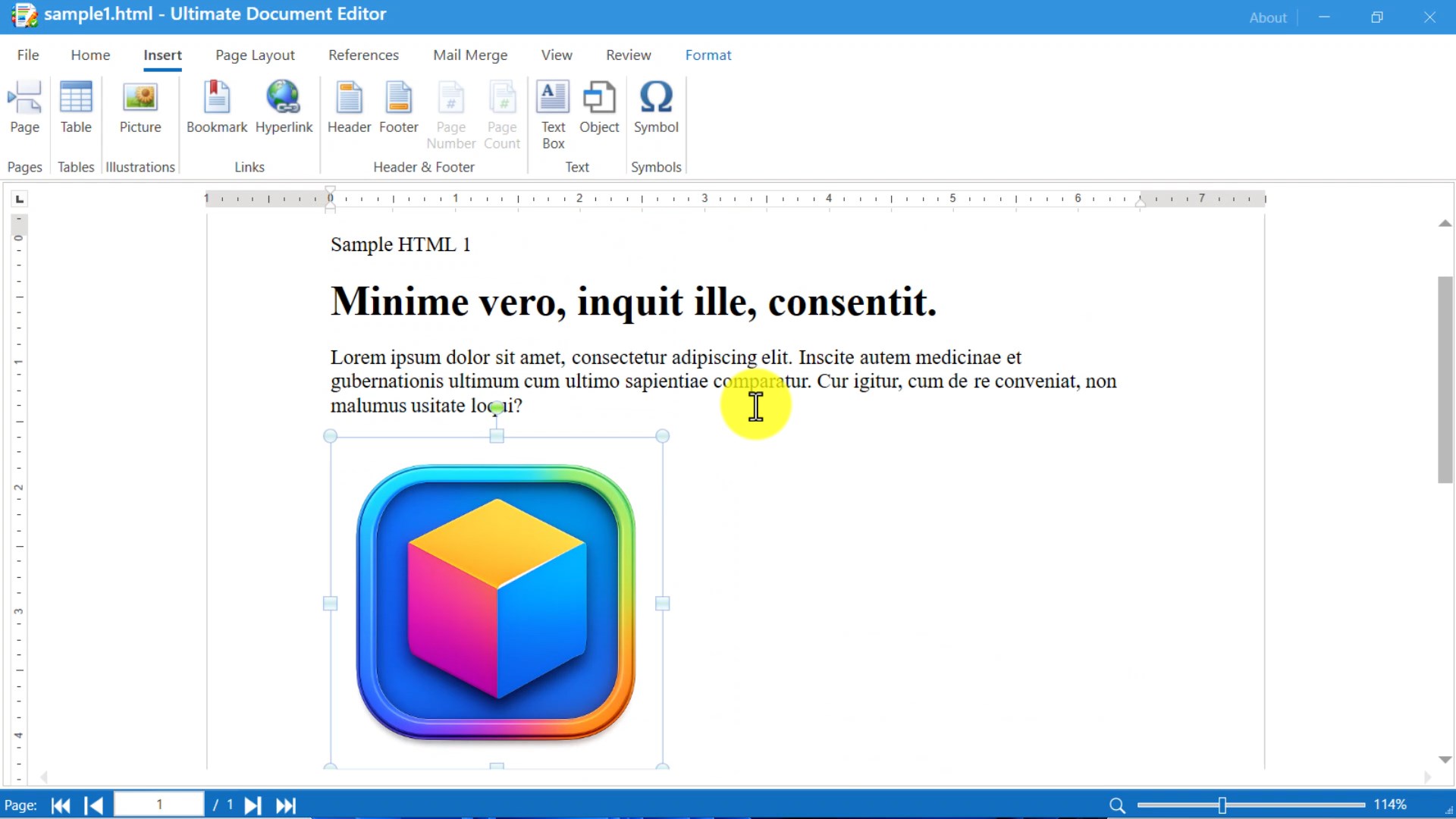Viewport: 1456px width, 819px height.
Task: Switch to the Home tab
Action: 90,55
